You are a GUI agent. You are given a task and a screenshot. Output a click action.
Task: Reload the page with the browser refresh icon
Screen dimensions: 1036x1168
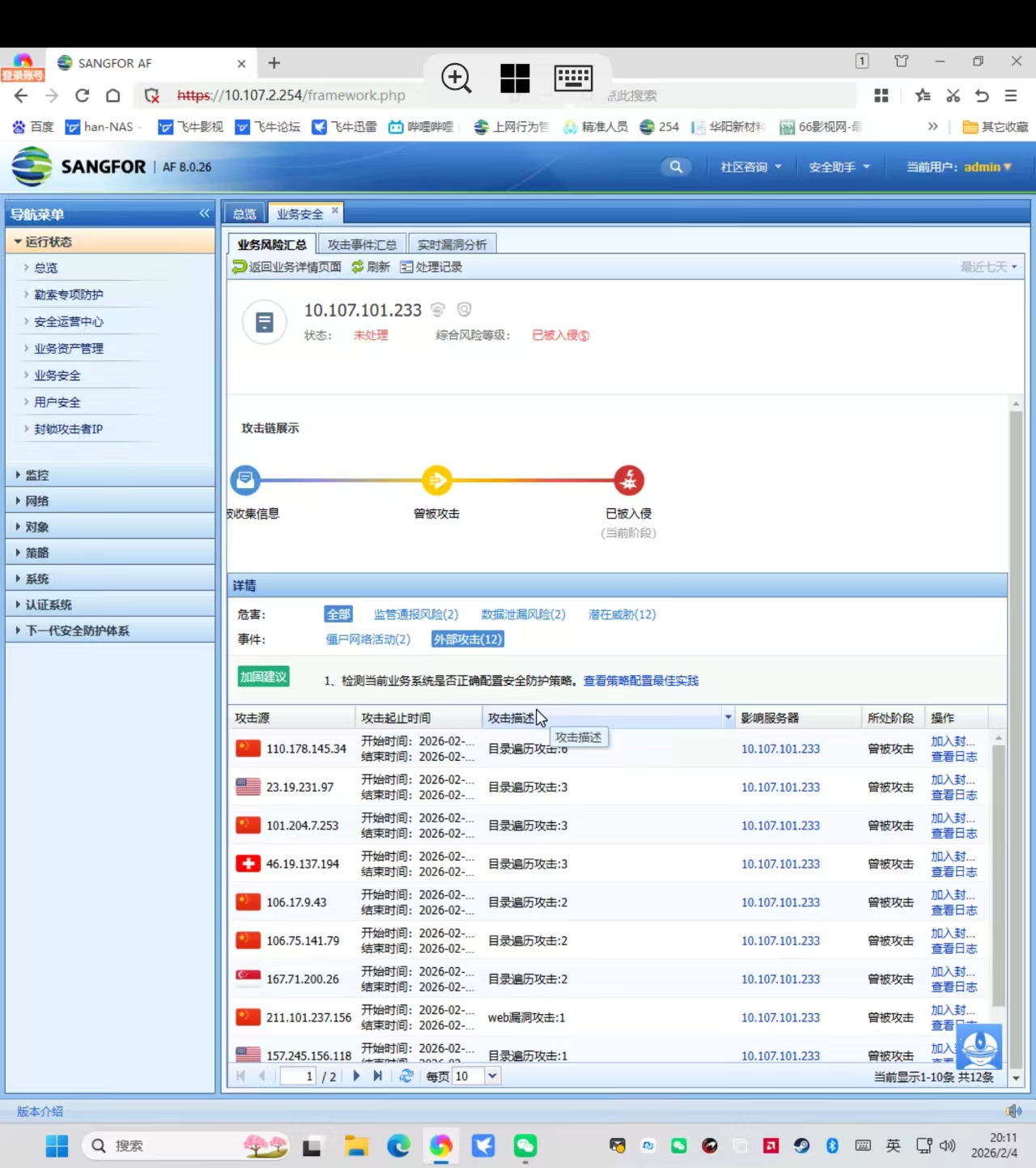pyautogui.click(x=82, y=96)
